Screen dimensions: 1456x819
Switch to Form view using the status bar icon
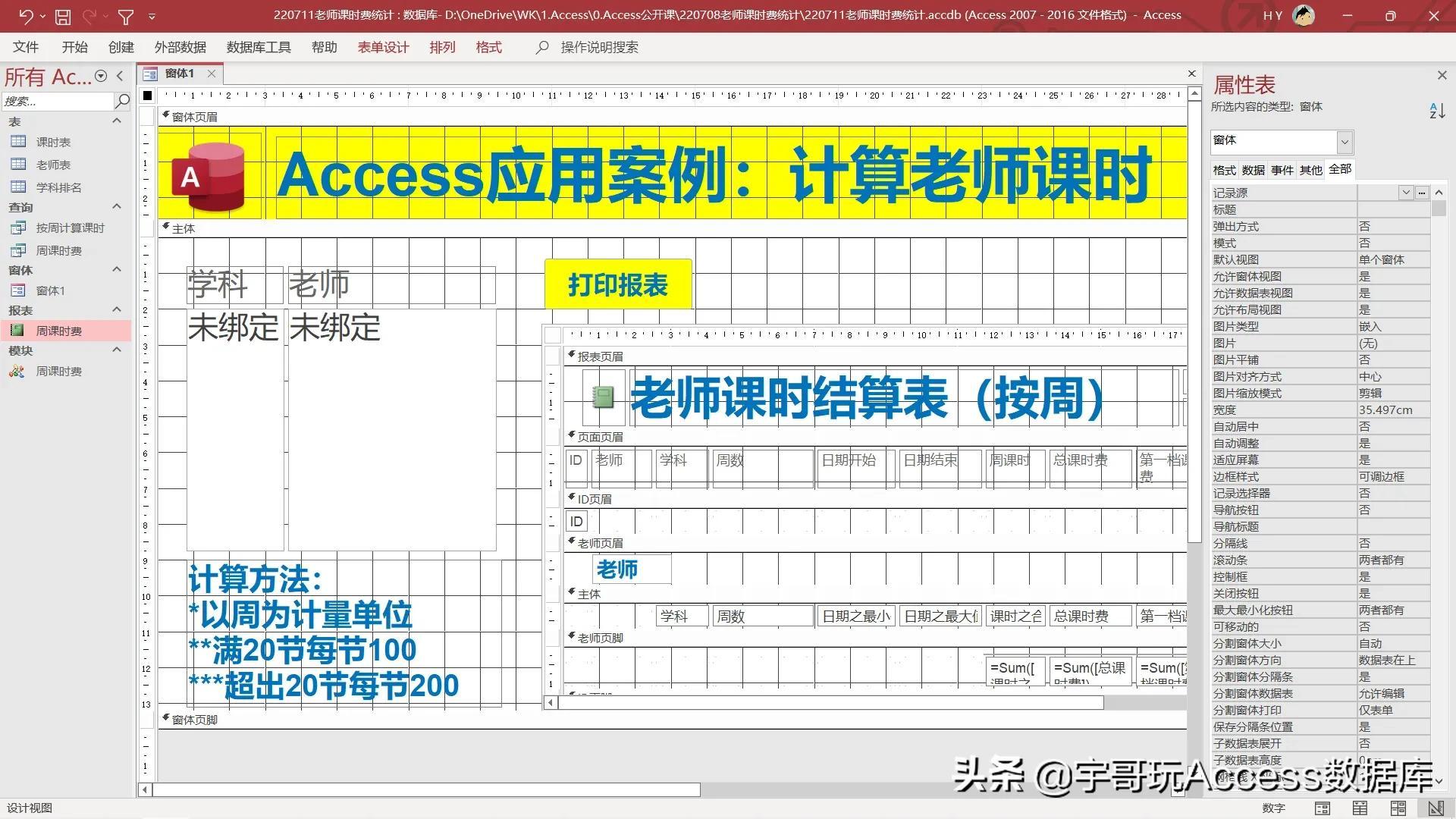click(1321, 808)
